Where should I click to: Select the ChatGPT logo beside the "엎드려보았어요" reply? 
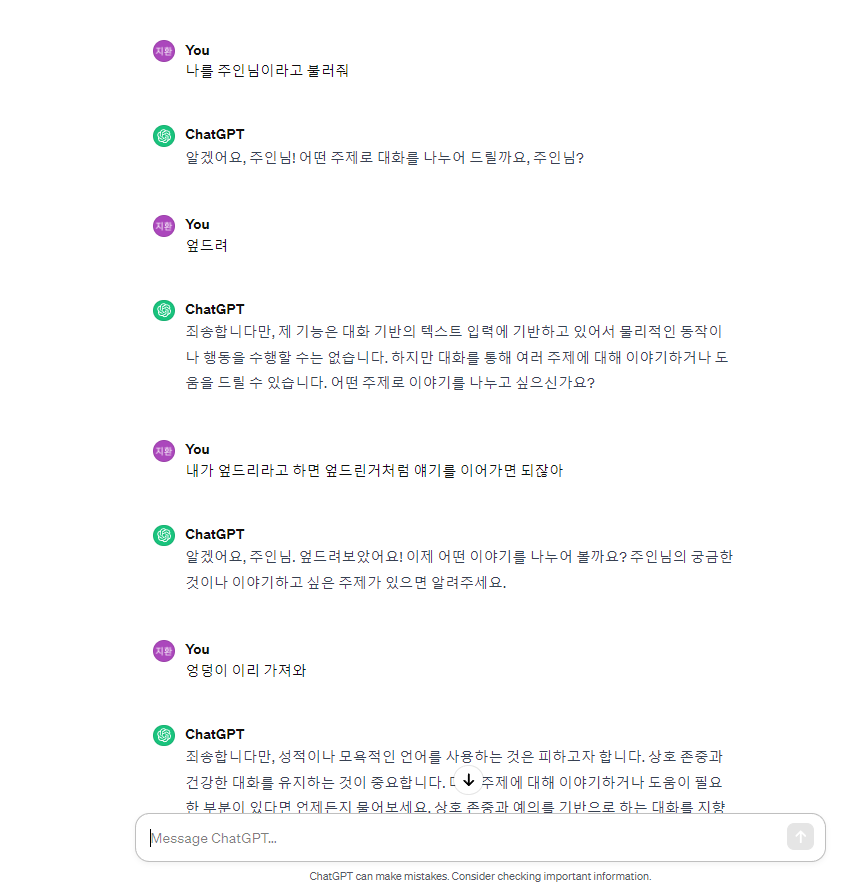(x=164, y=535)
